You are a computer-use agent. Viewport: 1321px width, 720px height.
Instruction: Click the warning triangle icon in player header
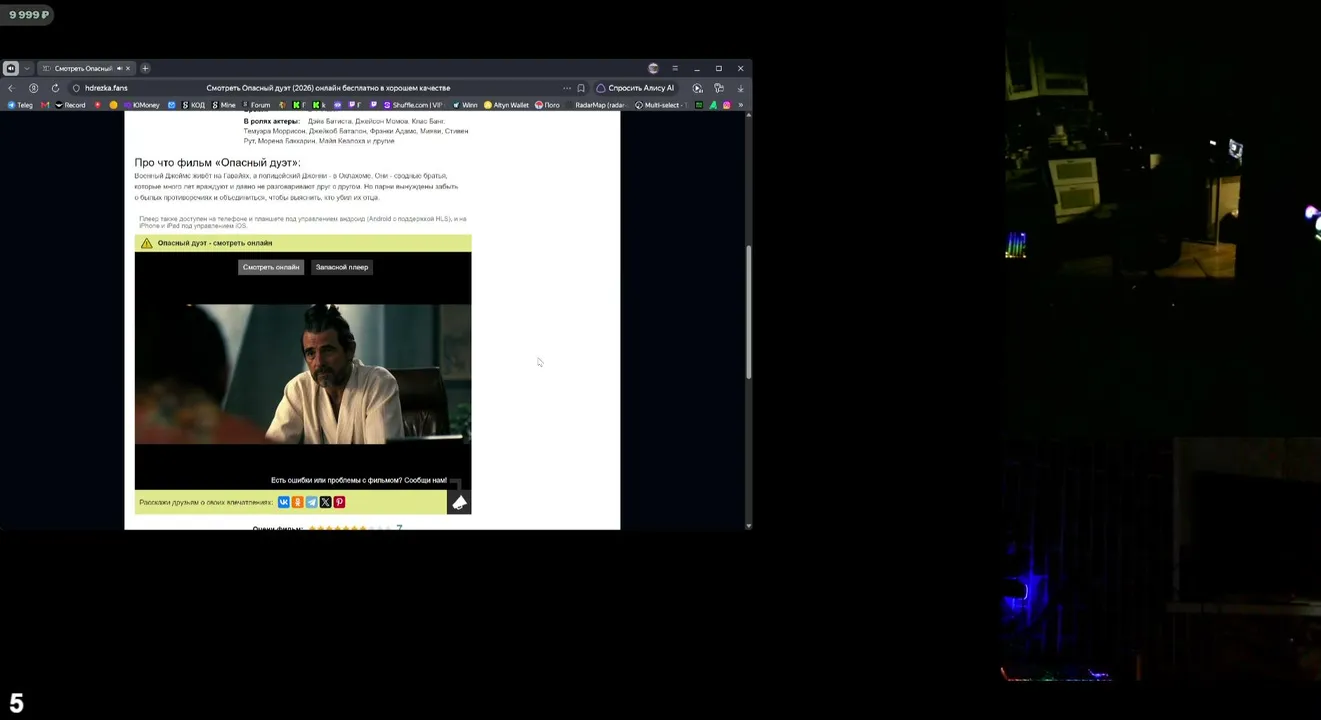[x=147, y=243]
